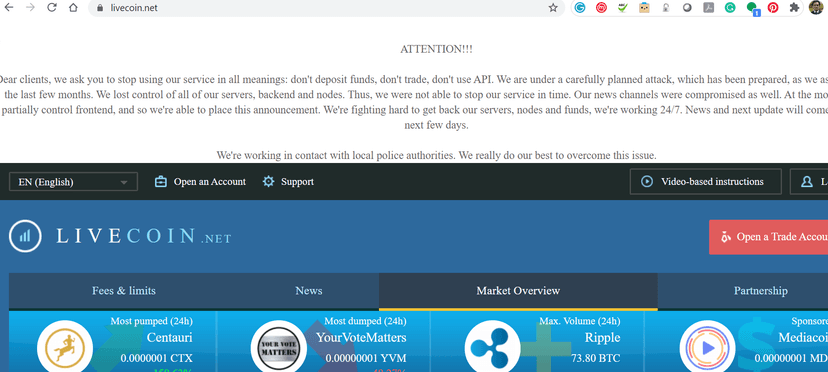This screenshot has width=828, height=372.
Task: Click the briefcase icon beside Open an Account
Action: point(161,182)
